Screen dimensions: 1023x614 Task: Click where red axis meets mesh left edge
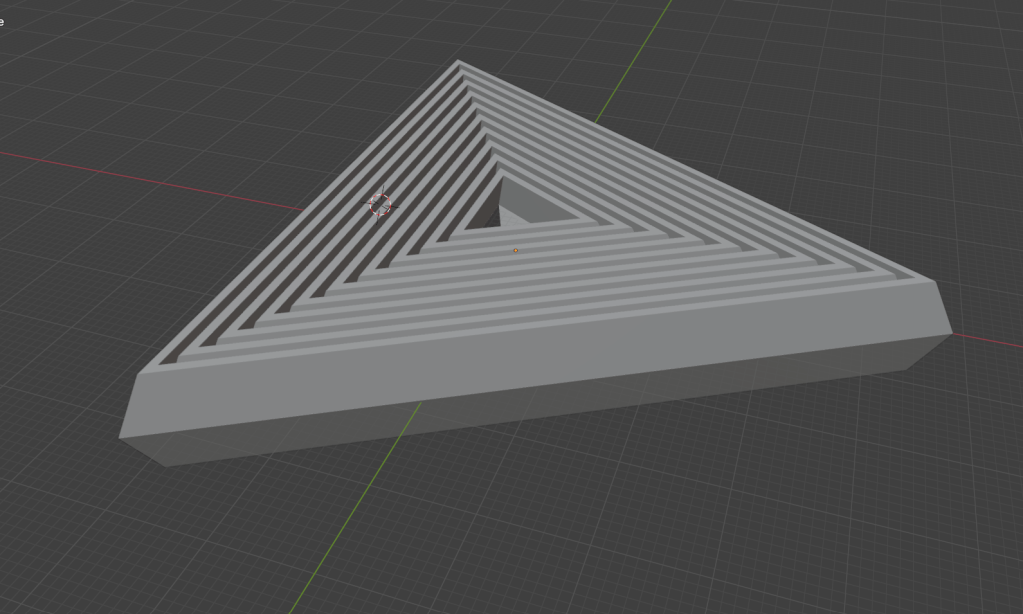(306, 211)
